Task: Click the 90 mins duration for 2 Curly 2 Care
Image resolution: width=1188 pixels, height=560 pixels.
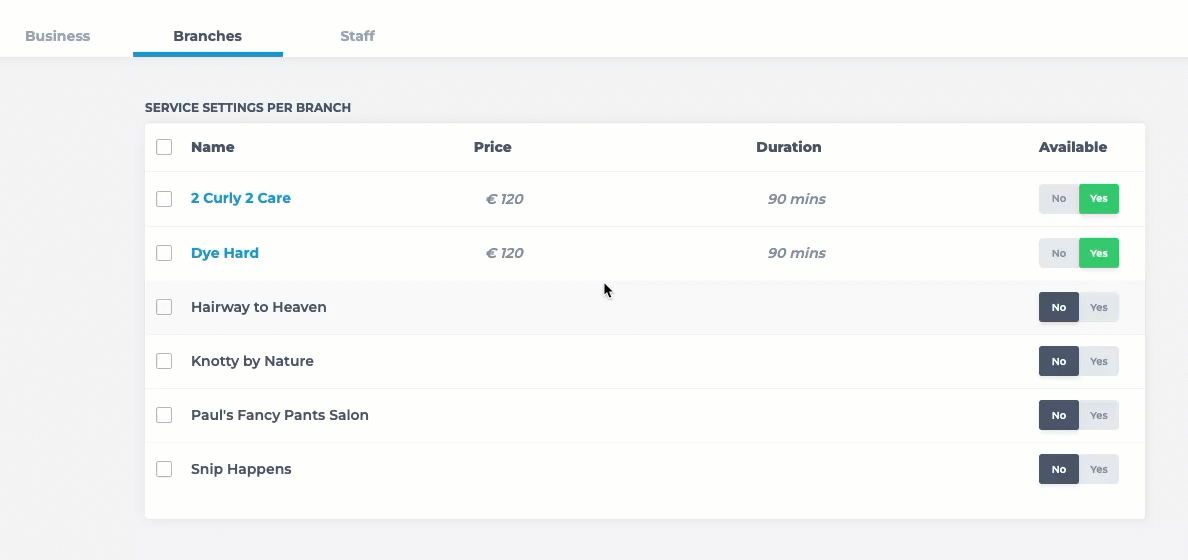Action: (796, 199)
